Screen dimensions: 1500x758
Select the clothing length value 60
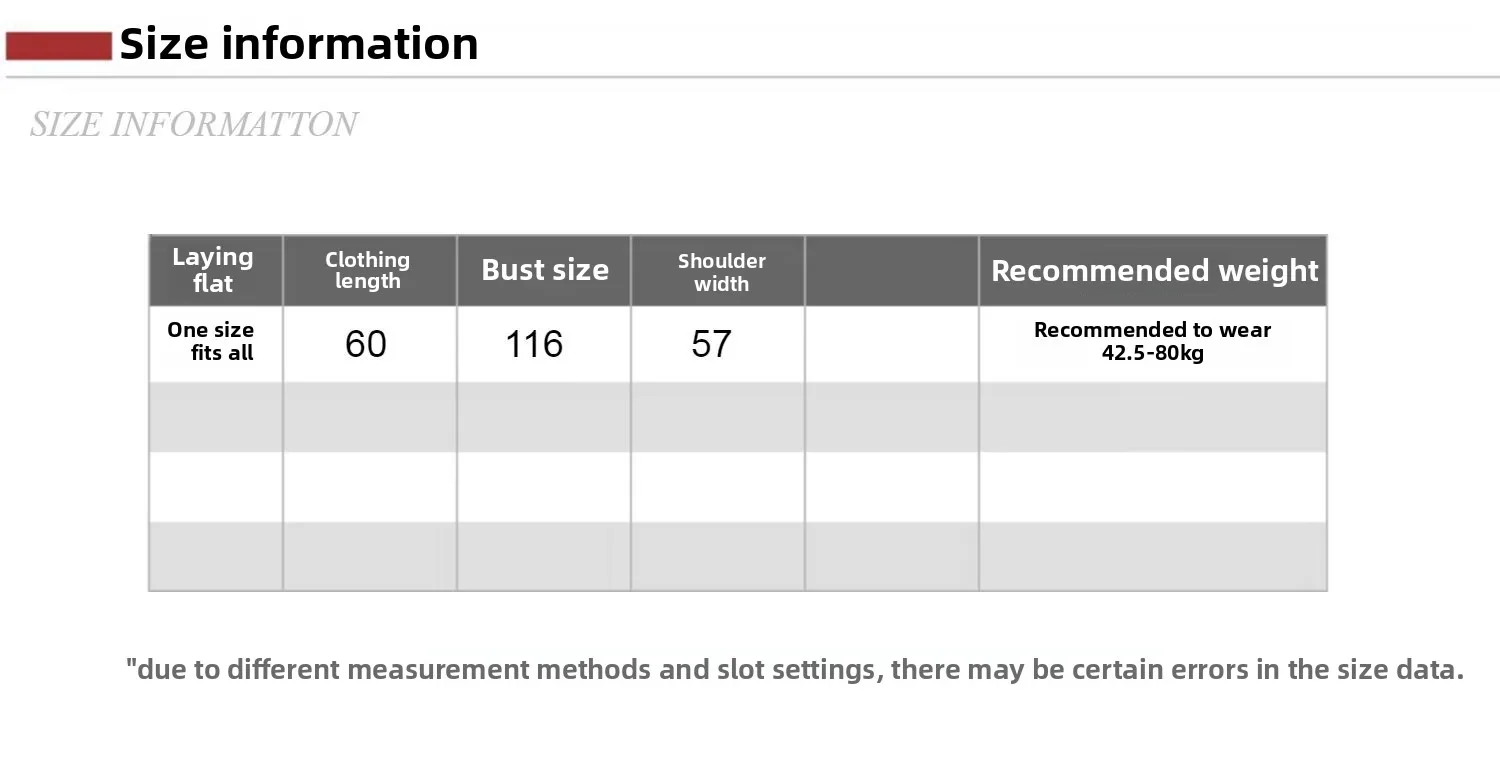(366, 344)
